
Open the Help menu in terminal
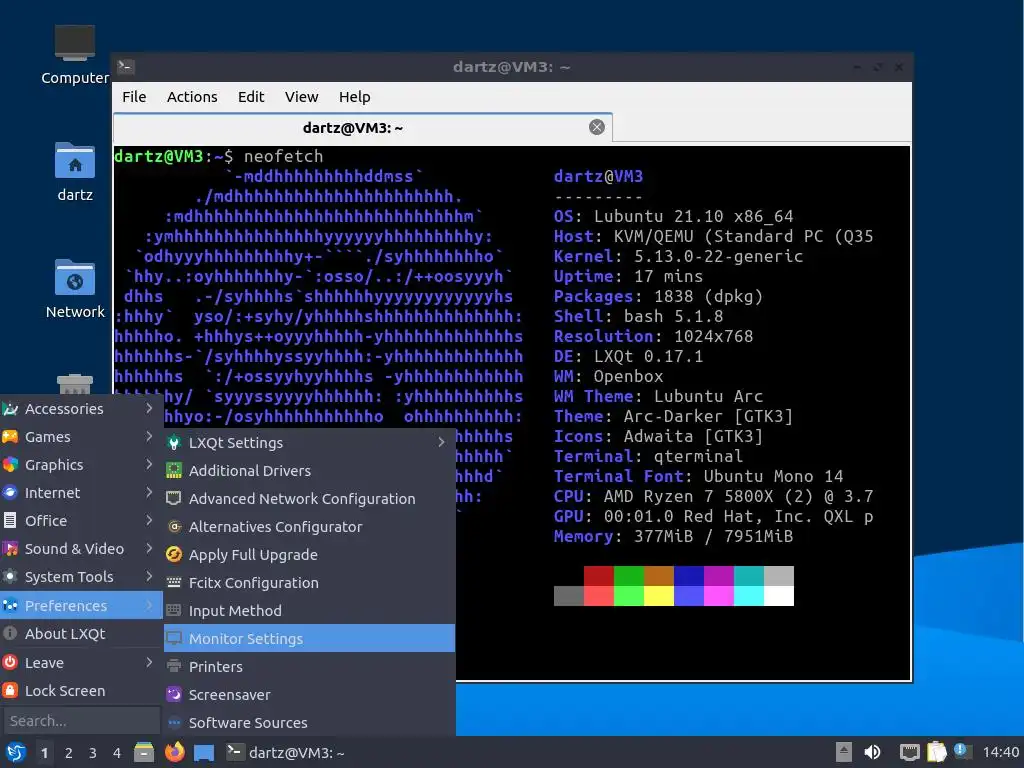355,97
